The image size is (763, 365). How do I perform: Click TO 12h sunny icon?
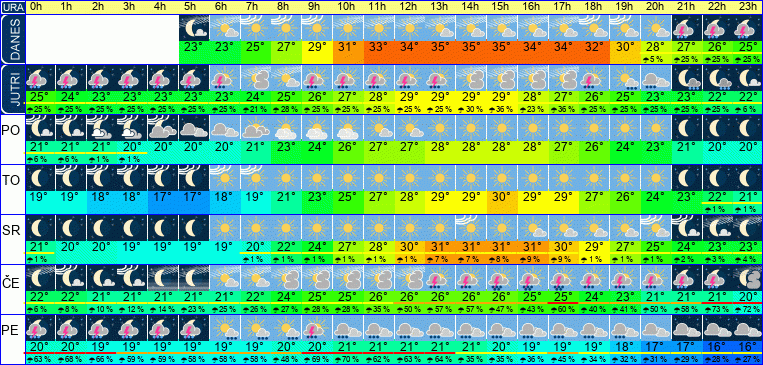click(x=410, y=178)
